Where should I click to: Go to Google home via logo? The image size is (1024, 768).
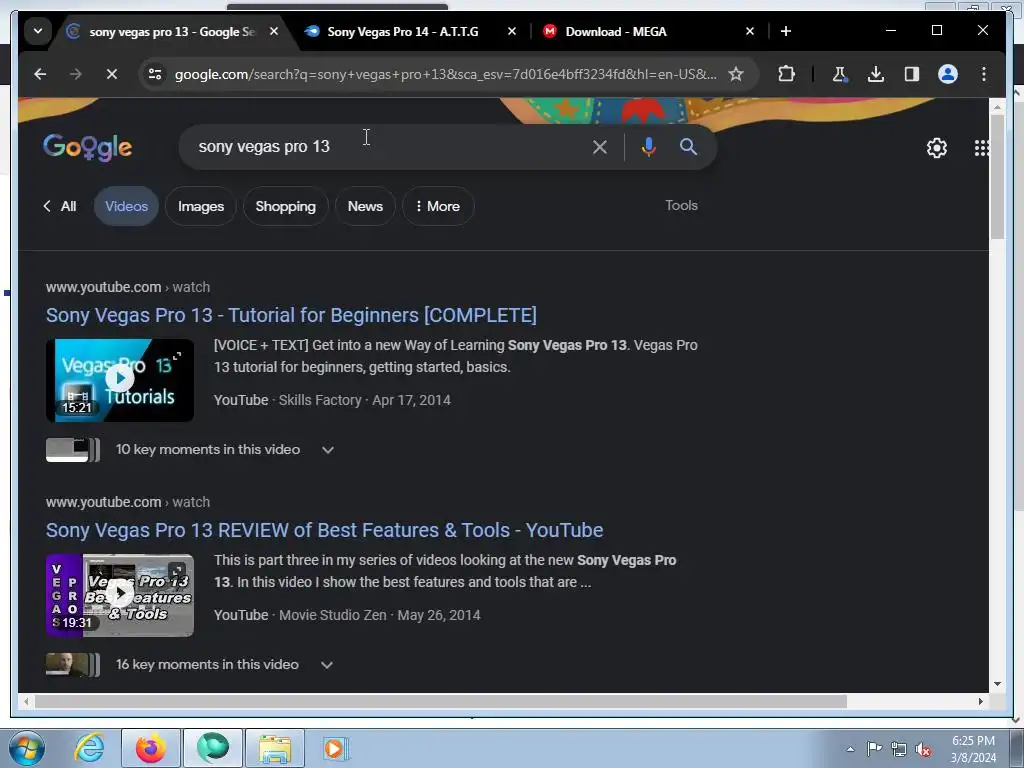click(88, 147)
